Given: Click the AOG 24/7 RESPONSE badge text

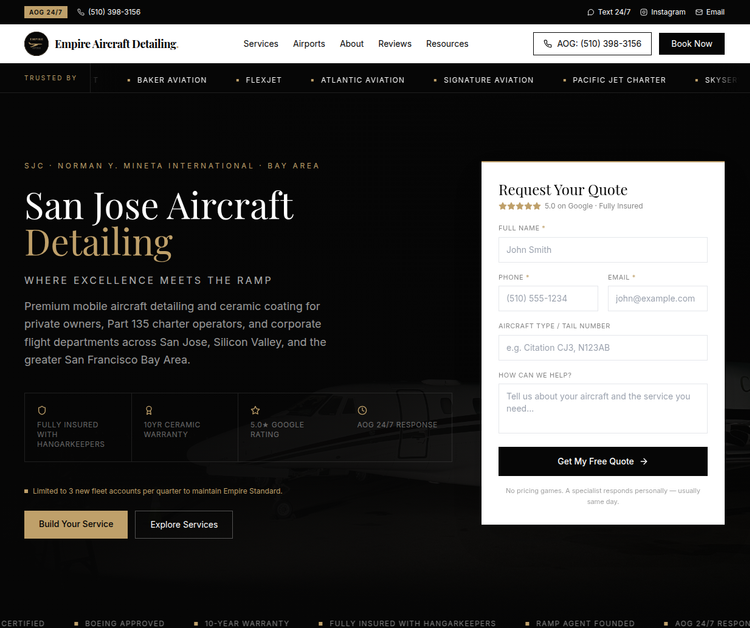Looking at the screenshot, I should (397, 425).
